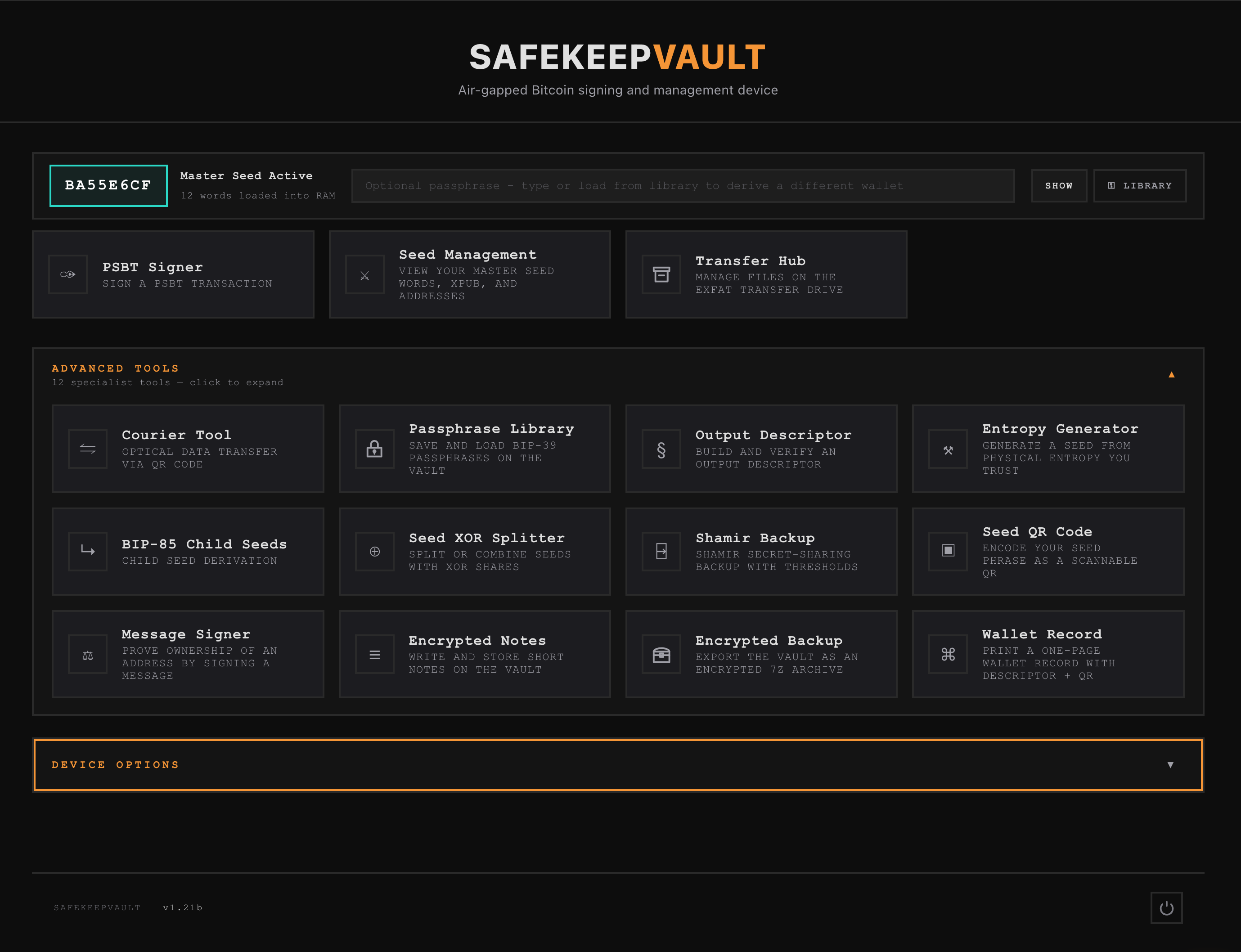Click the Seed QR Code square icon
The image size is (1241, 952).
point(948,552)
